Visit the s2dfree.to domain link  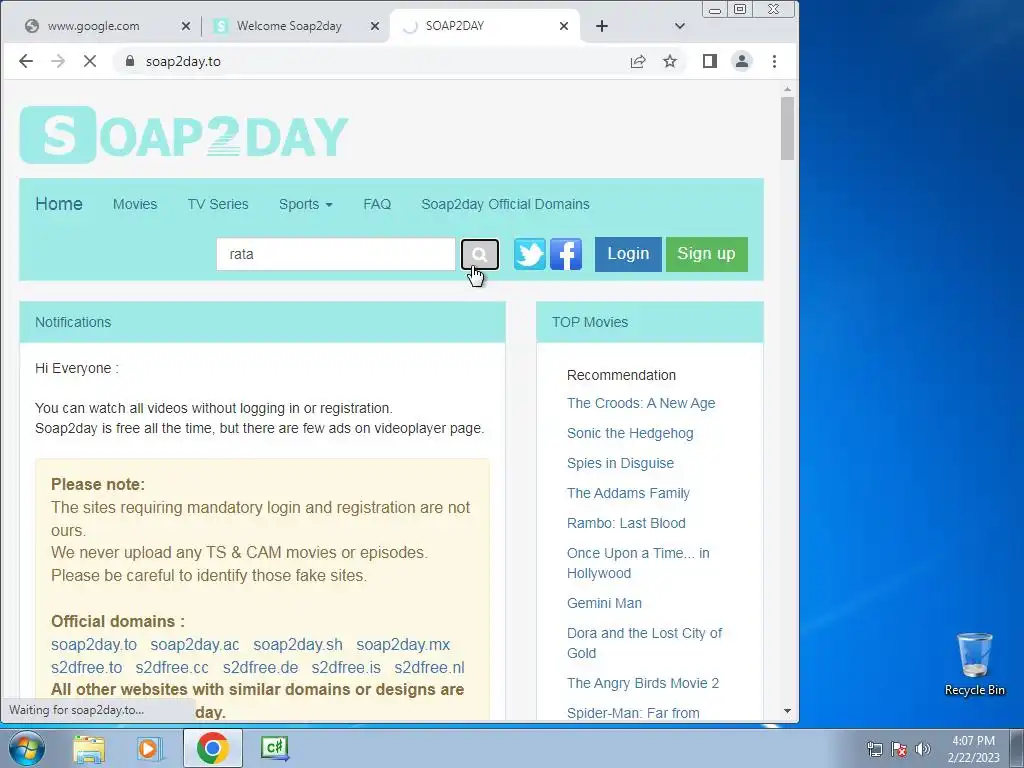87,667
